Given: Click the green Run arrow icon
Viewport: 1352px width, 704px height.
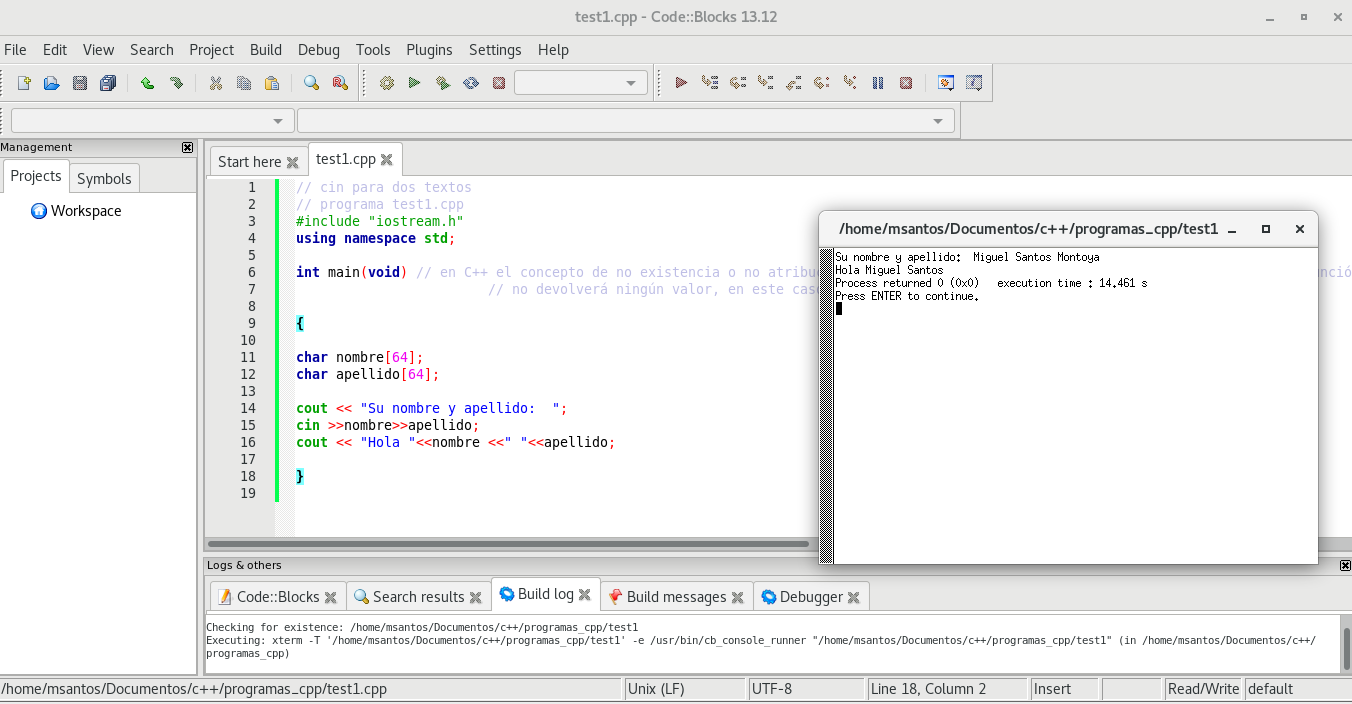Looking at the screenshot, I should [x=414, y=83].
